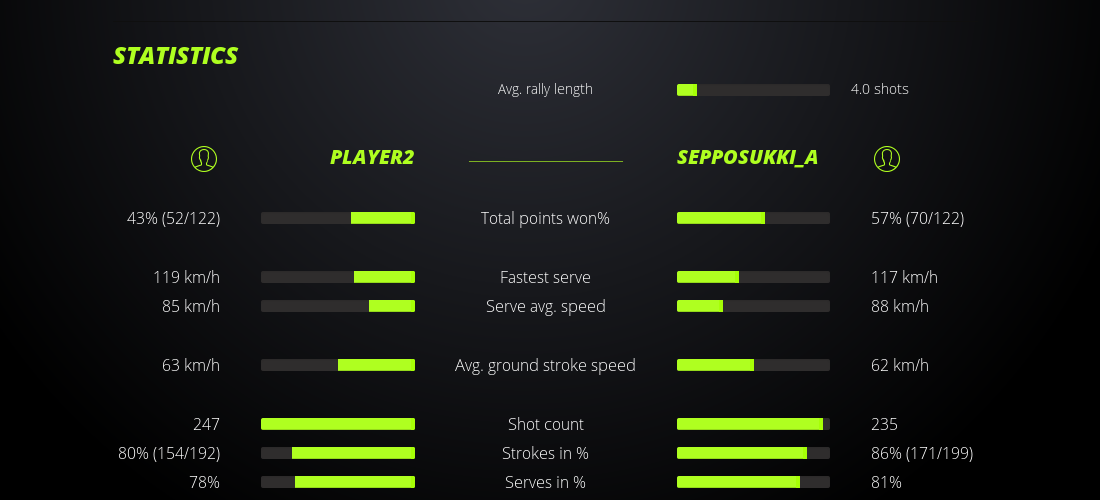Click the 4.0 shots value
Viewport: 1100px width, 500px height.
click(879, 89)
